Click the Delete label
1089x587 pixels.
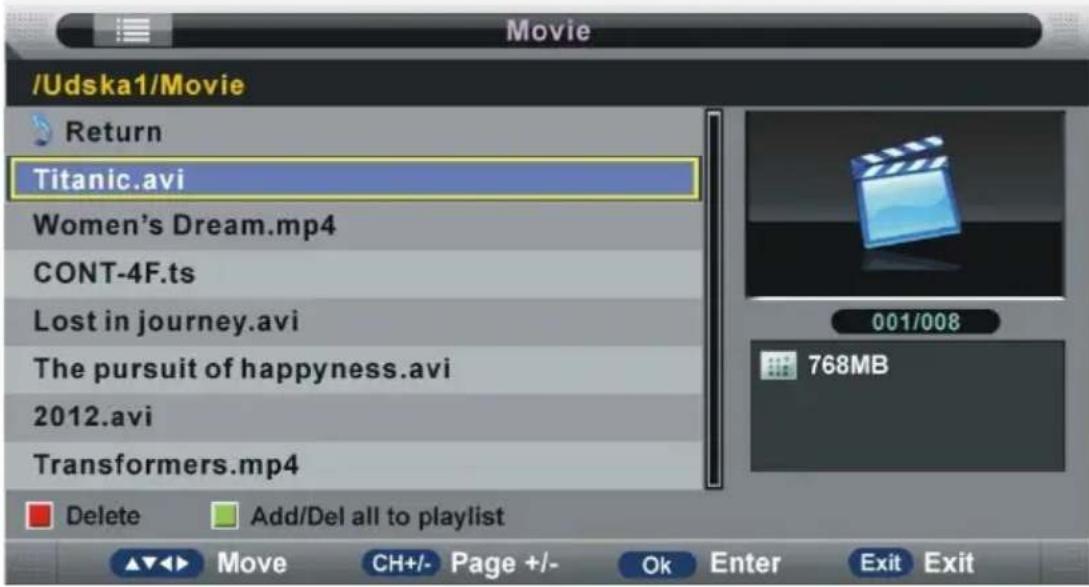click(103, 516)
